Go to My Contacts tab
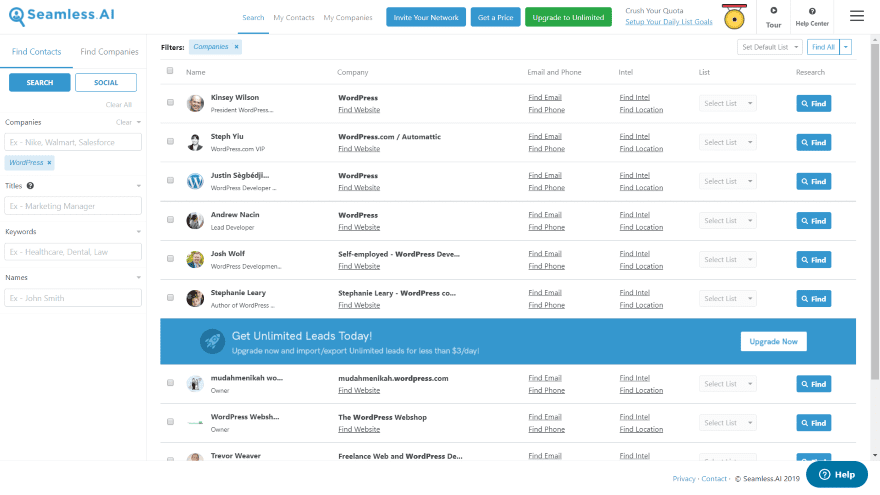 point(294,18)
